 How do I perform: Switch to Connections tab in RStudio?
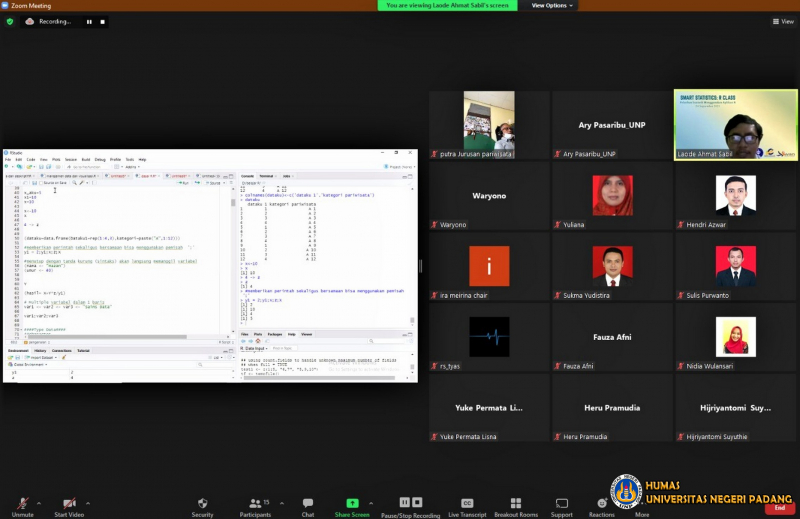click(62, 351)
